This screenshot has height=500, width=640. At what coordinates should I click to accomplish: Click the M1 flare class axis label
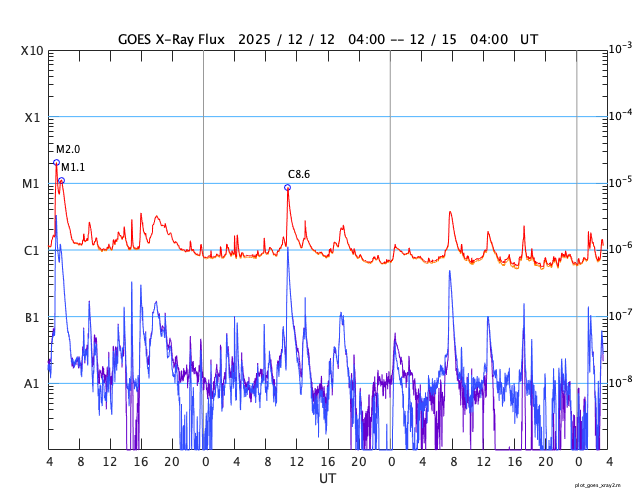click(x=32, y=184)
